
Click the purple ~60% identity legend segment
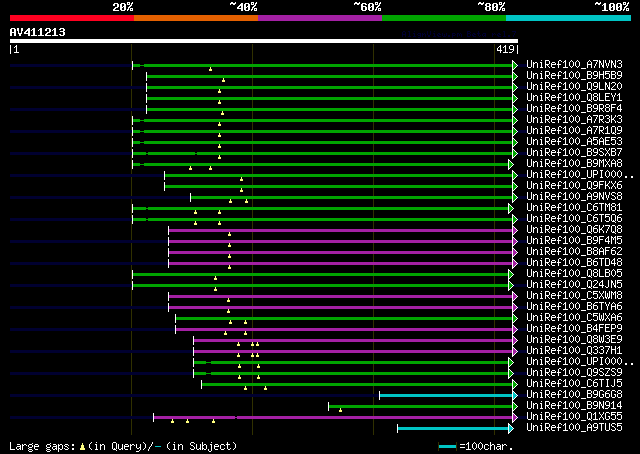pos(320,18)
